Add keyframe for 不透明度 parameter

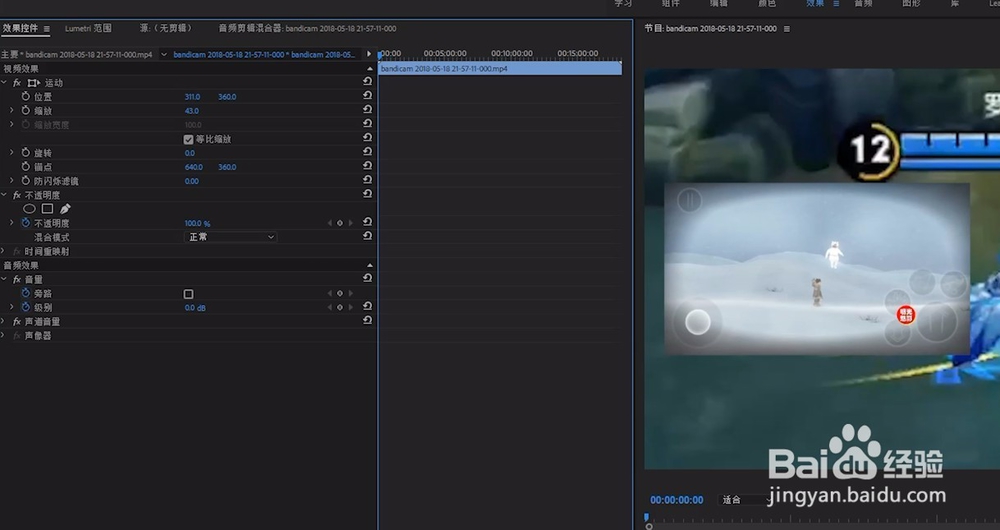click(x=340, y=223)
